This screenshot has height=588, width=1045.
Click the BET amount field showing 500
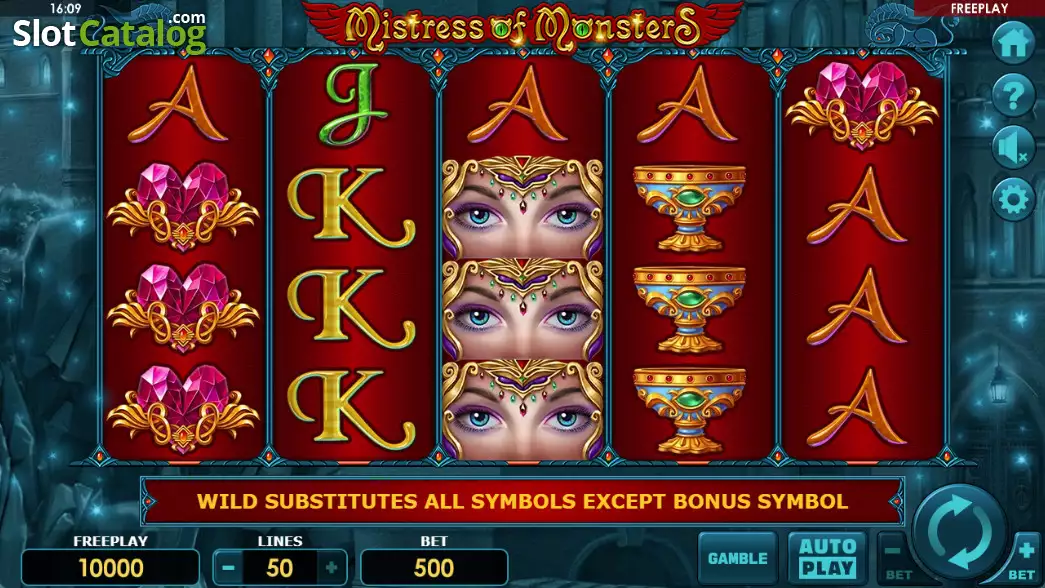(434, 568)
